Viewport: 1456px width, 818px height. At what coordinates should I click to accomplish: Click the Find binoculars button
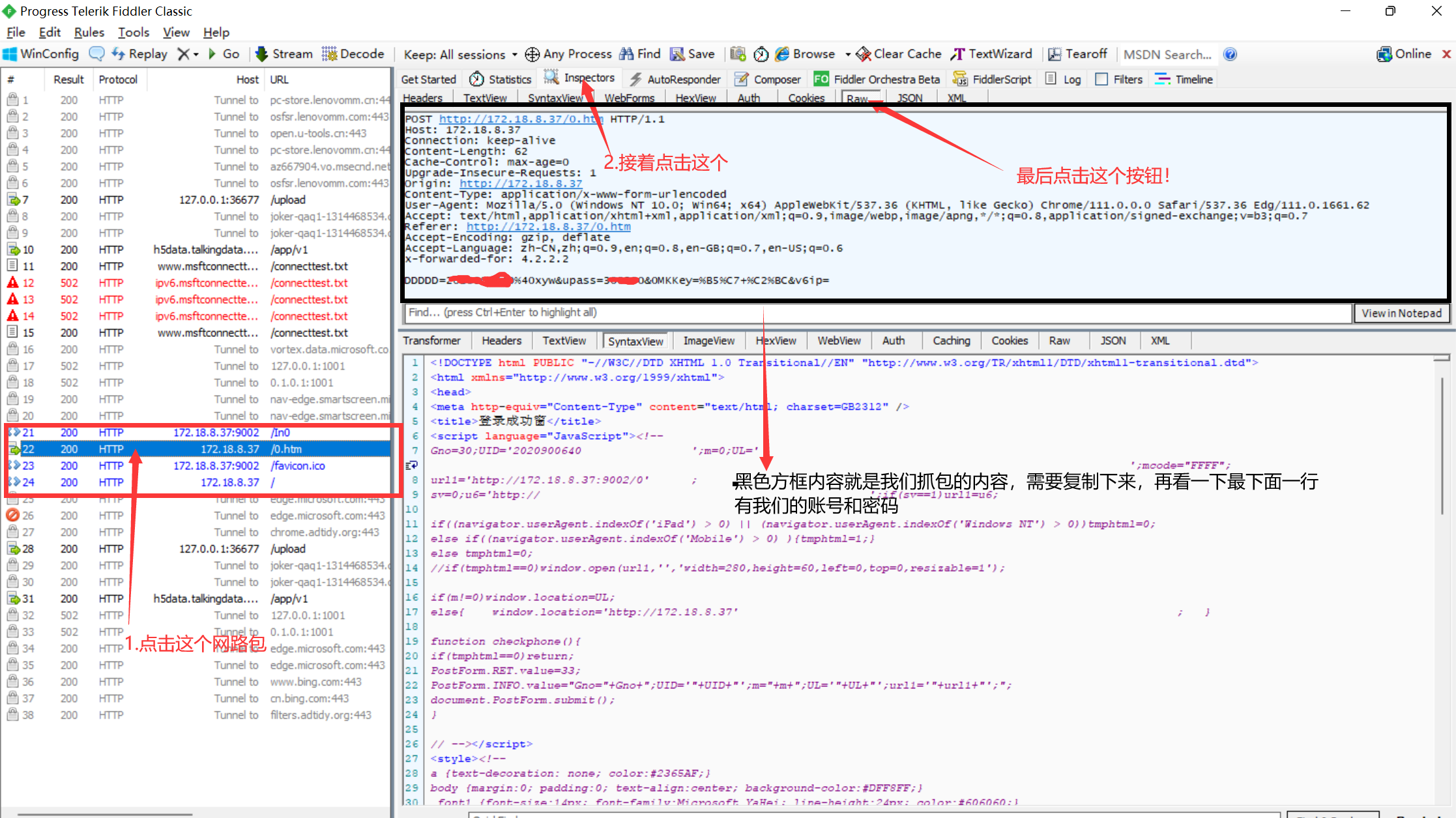pyautogui.click(x=639, y=54)
